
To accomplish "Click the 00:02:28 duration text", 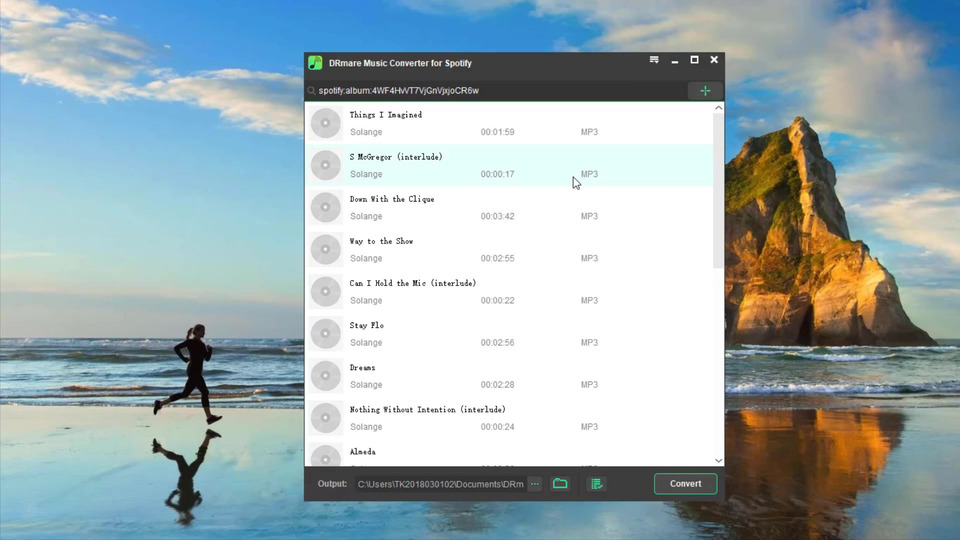I will (497, 384).
